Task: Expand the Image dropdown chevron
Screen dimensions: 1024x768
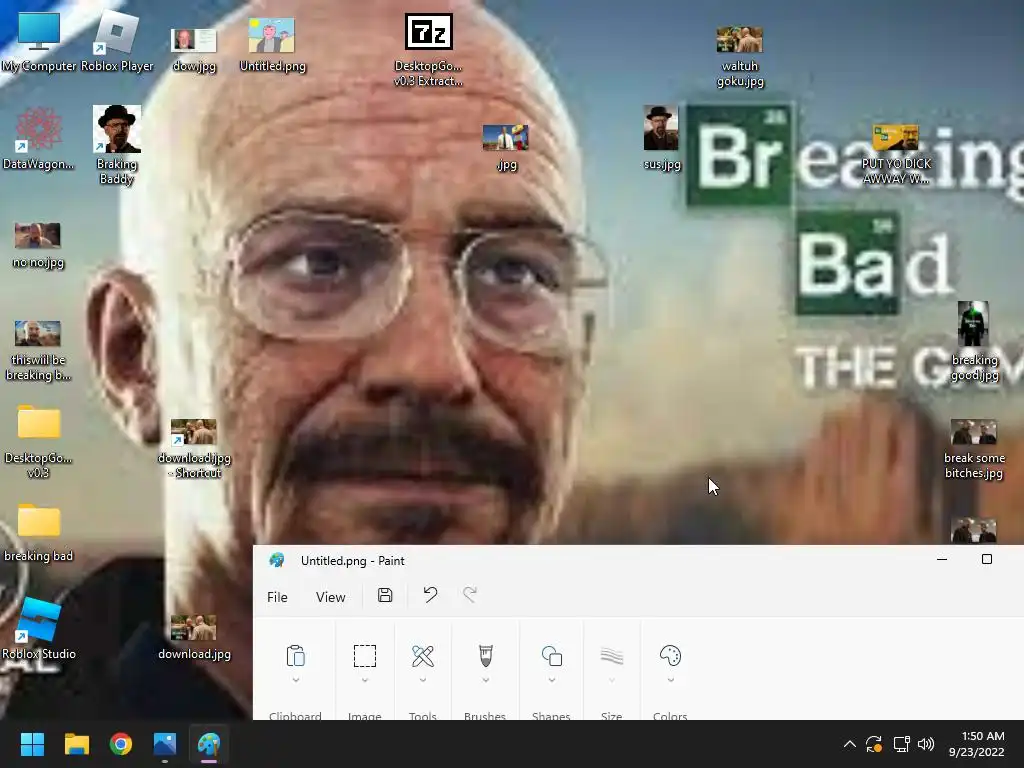Action: [x=364, y=680]
